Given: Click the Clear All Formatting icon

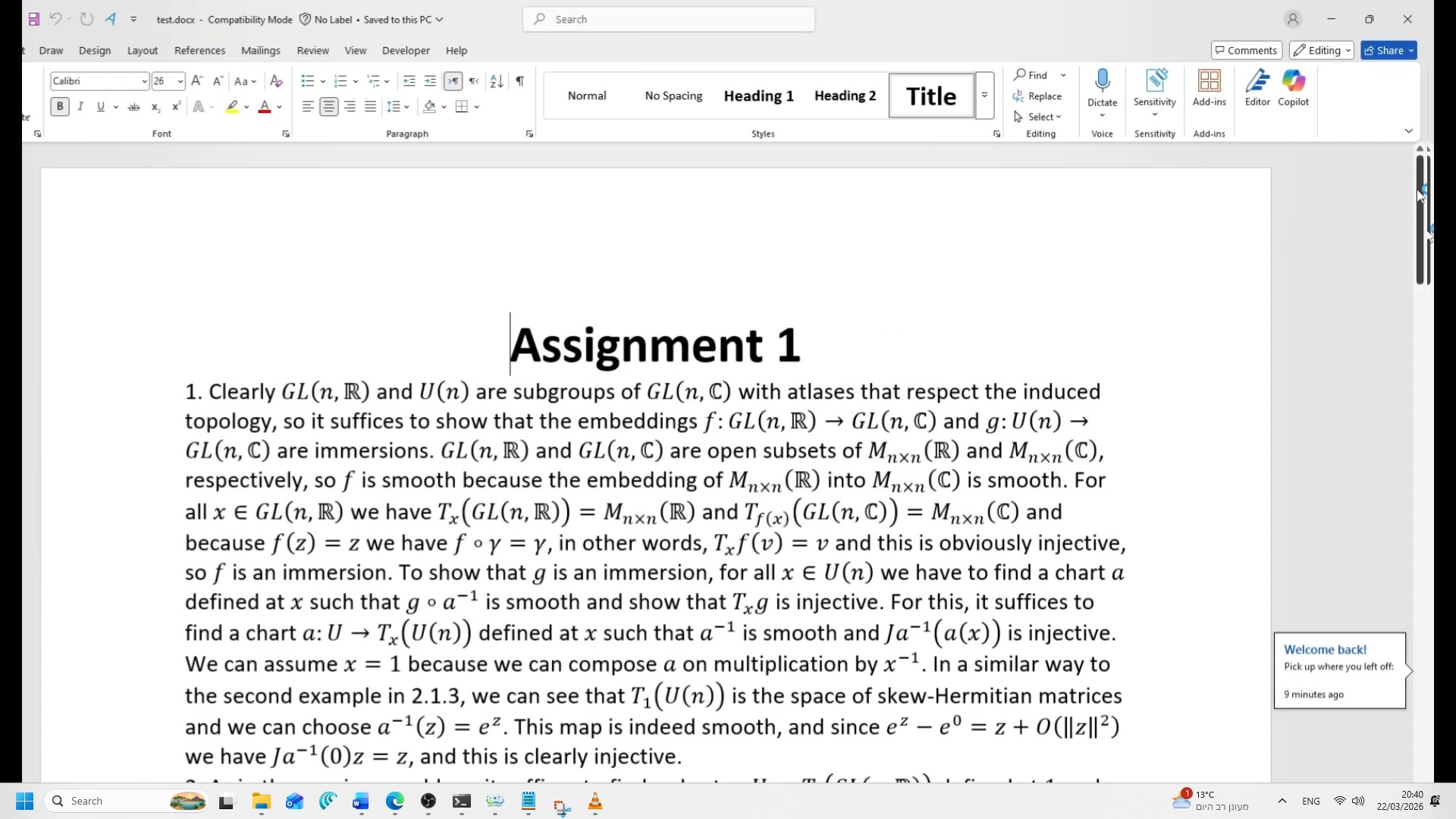Looking at the screenshot, I should pyautogui.click(x=276, y=81).
